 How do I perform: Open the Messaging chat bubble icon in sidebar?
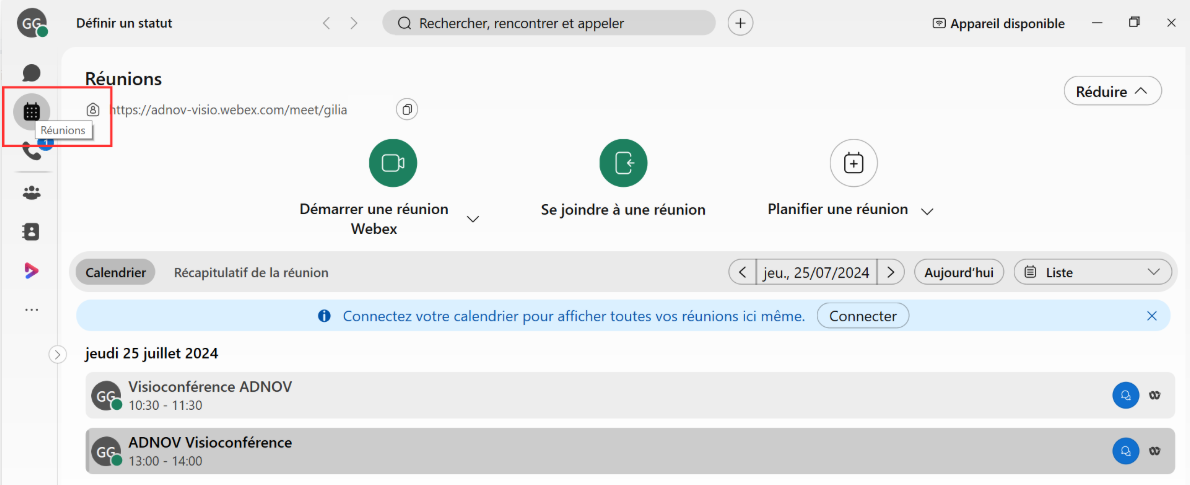tap(31, 73)
